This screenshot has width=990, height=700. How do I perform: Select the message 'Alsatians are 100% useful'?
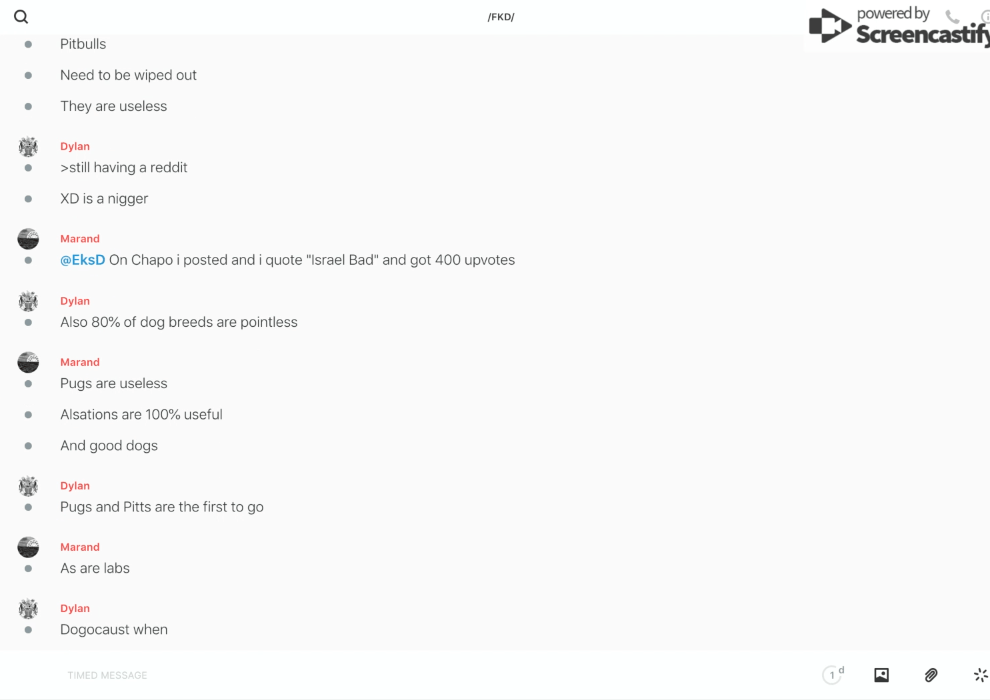tap(141, 415)
